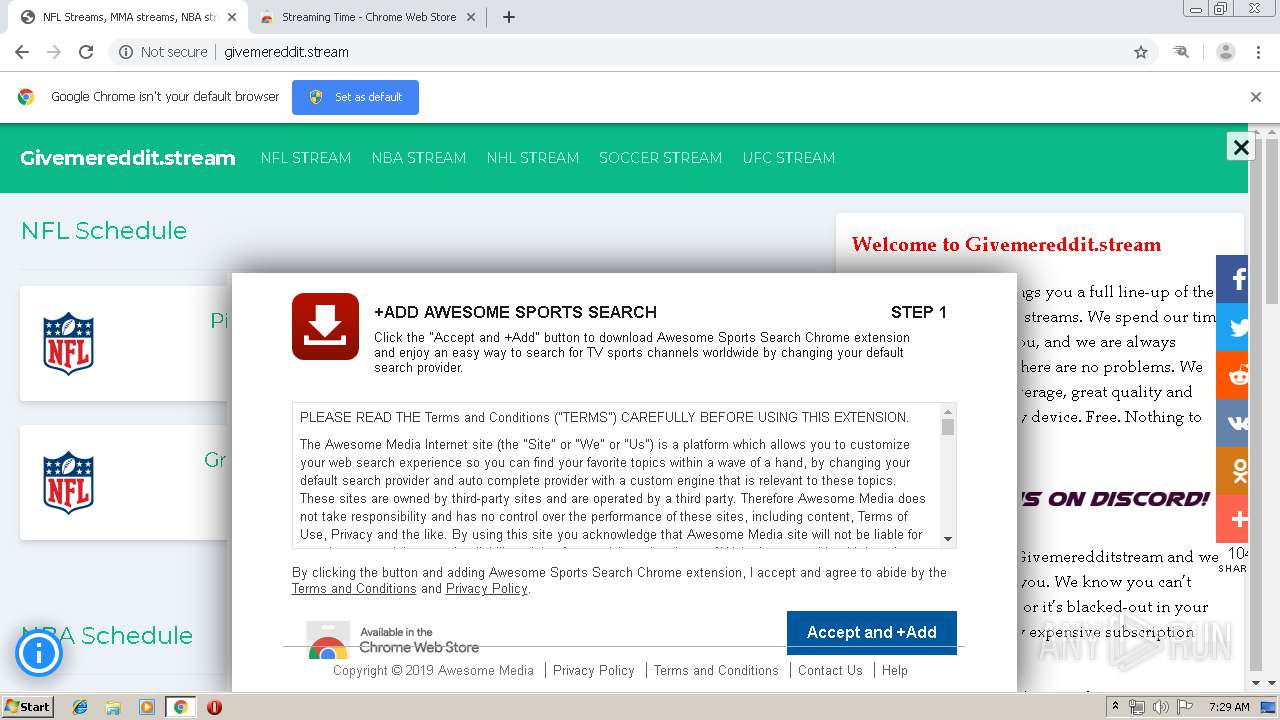Click the 7:29 AM clock
This screenshot has width=1280, height=720.
point(1229,707)
